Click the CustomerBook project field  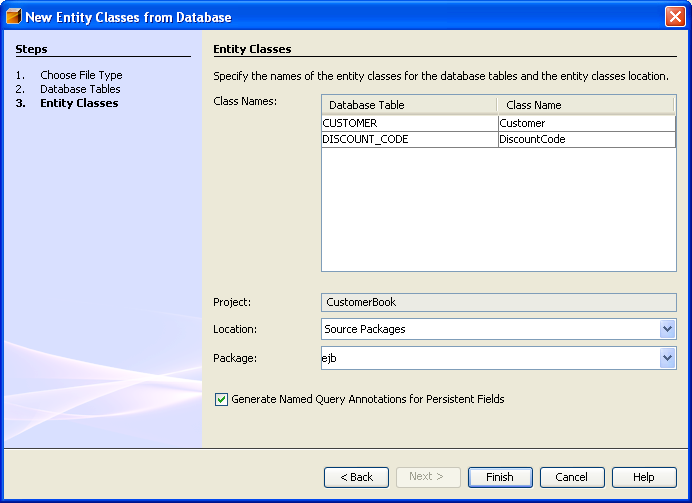click(499, 302)
